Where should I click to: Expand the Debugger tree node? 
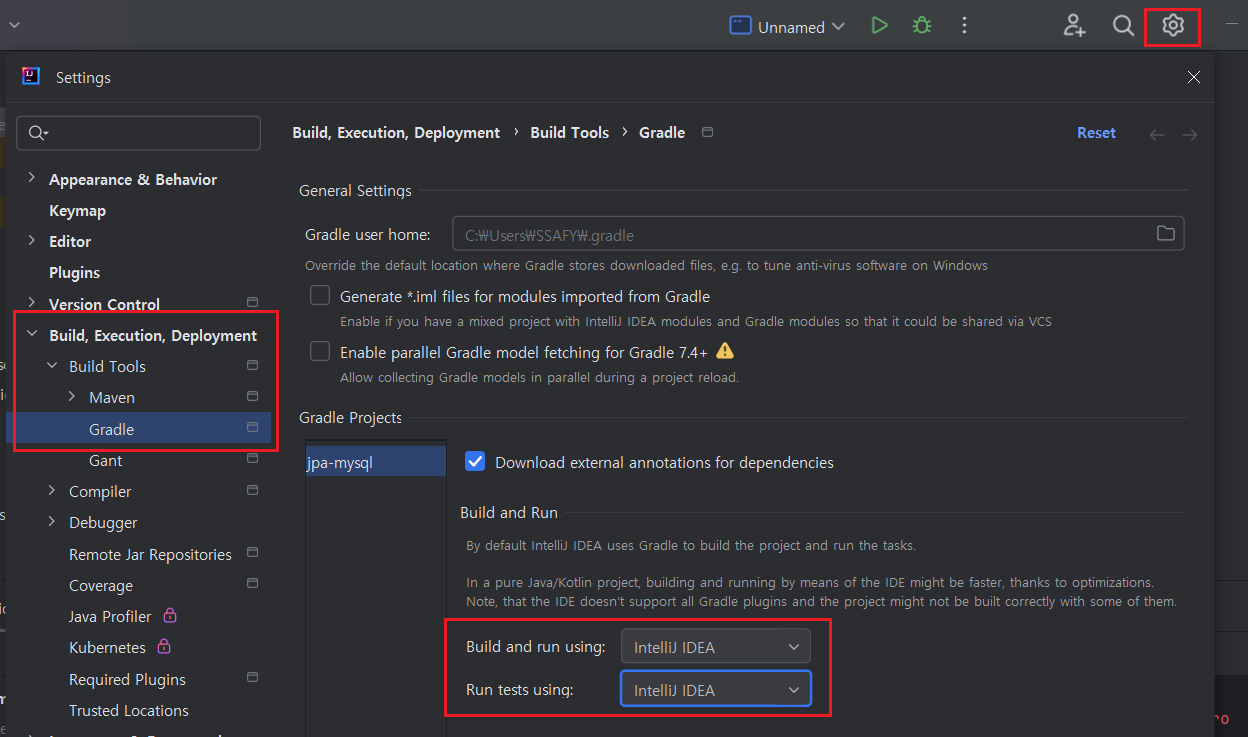[52, 522]
